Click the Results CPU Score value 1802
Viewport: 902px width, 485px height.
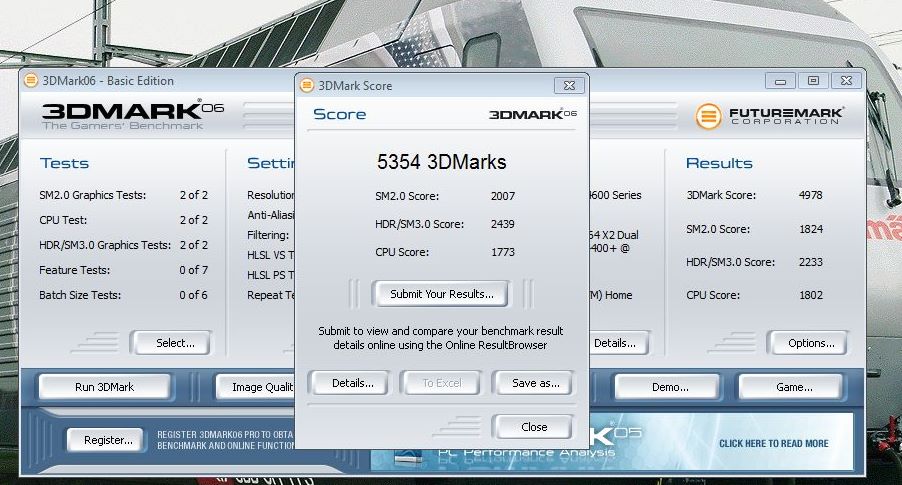810,295
